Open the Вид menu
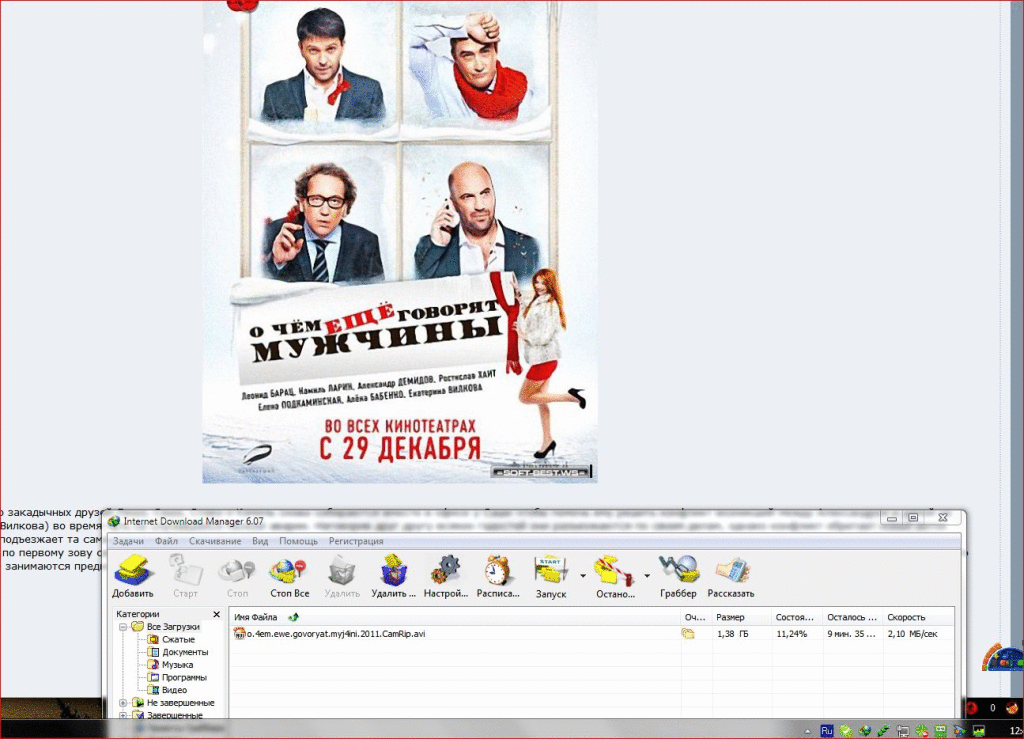Image resolution: width=1024 pixels, height=739 pixels. point(260,541)
